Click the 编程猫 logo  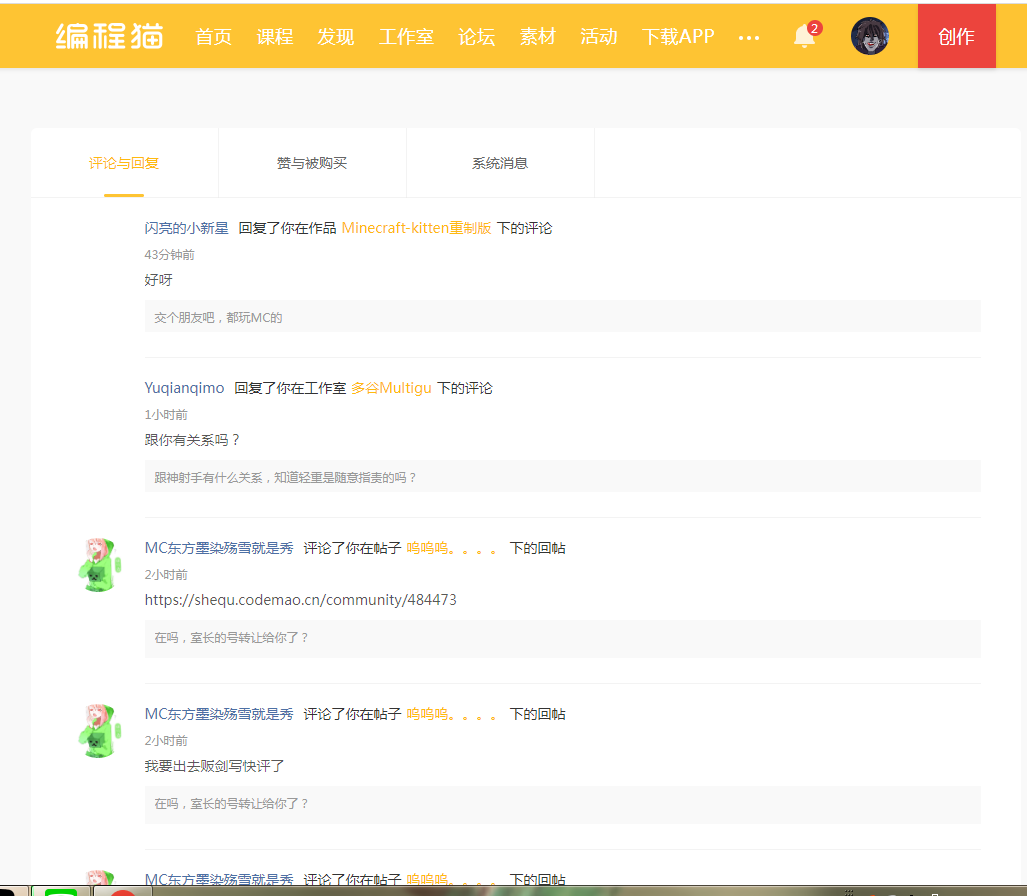(109, 36)
